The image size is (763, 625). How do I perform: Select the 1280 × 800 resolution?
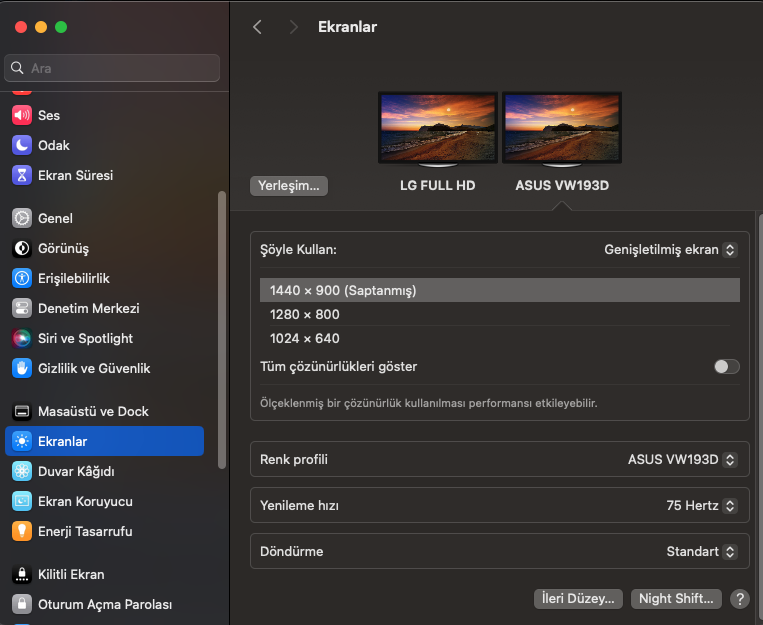coord(305,314)
